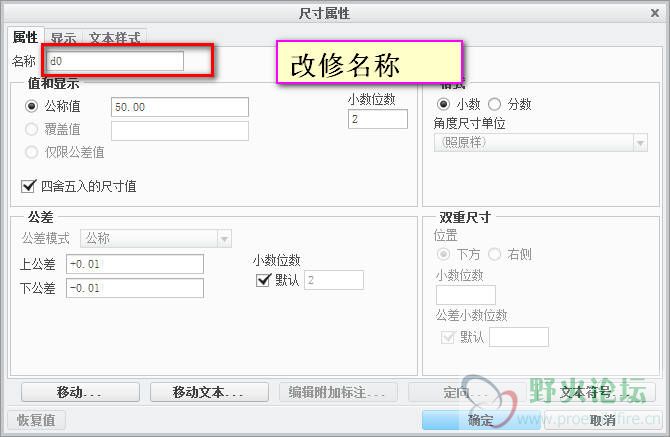Select the 小数 format radio button
This screenshot has width=670, height=437.
pos(443,104)
